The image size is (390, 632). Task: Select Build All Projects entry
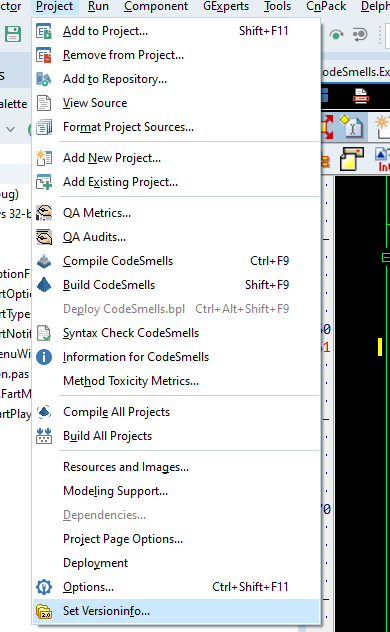[176, 436]
